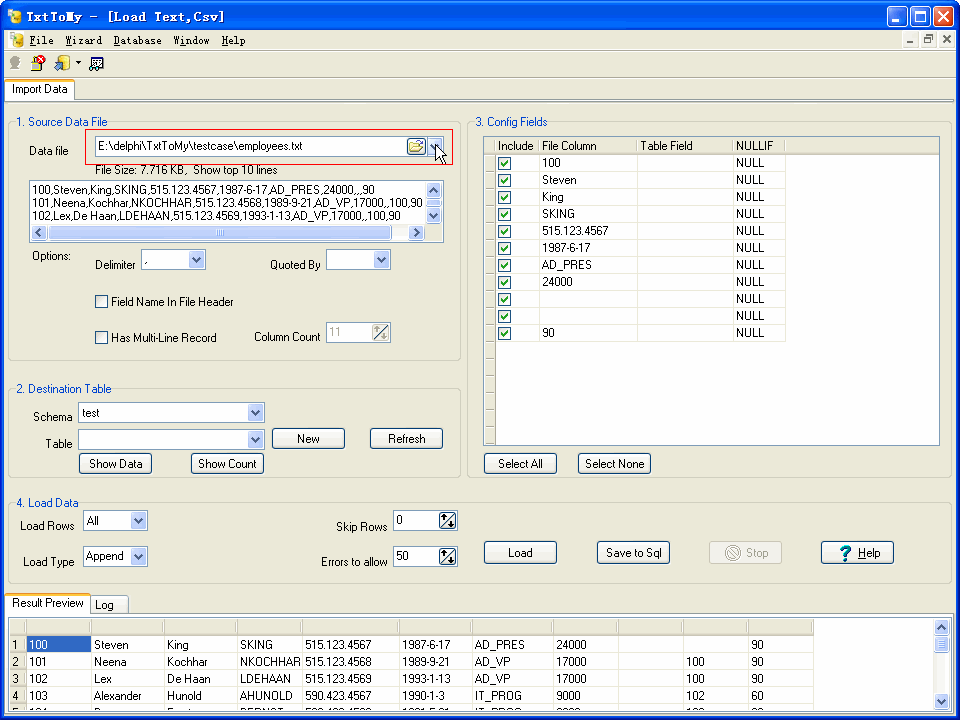Viewport: 960px width, 720px height.
Task: Open the data file history dropdown arrow
Action: [435, 146]
